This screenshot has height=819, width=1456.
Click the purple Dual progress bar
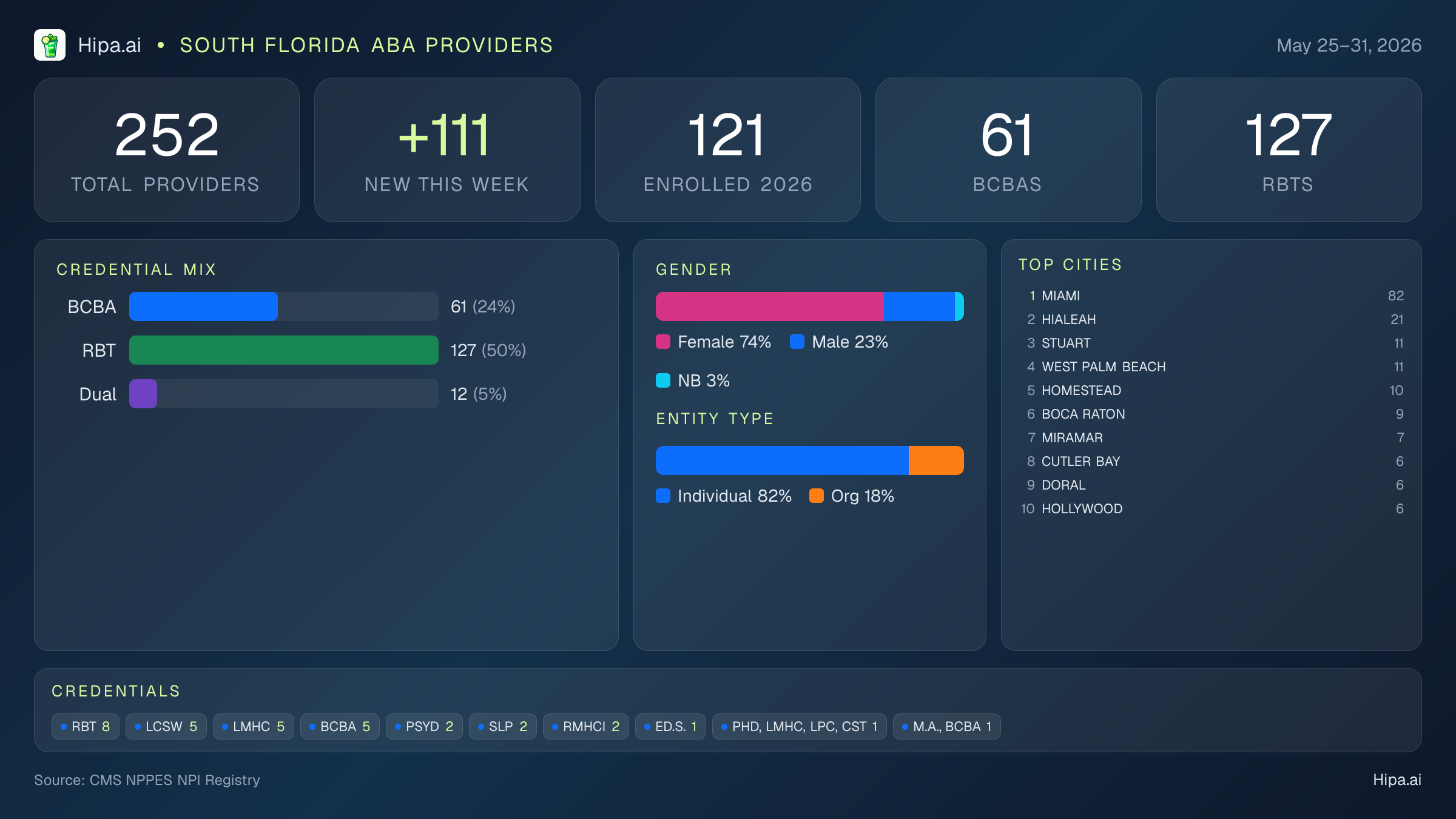(x=143, y=394)
